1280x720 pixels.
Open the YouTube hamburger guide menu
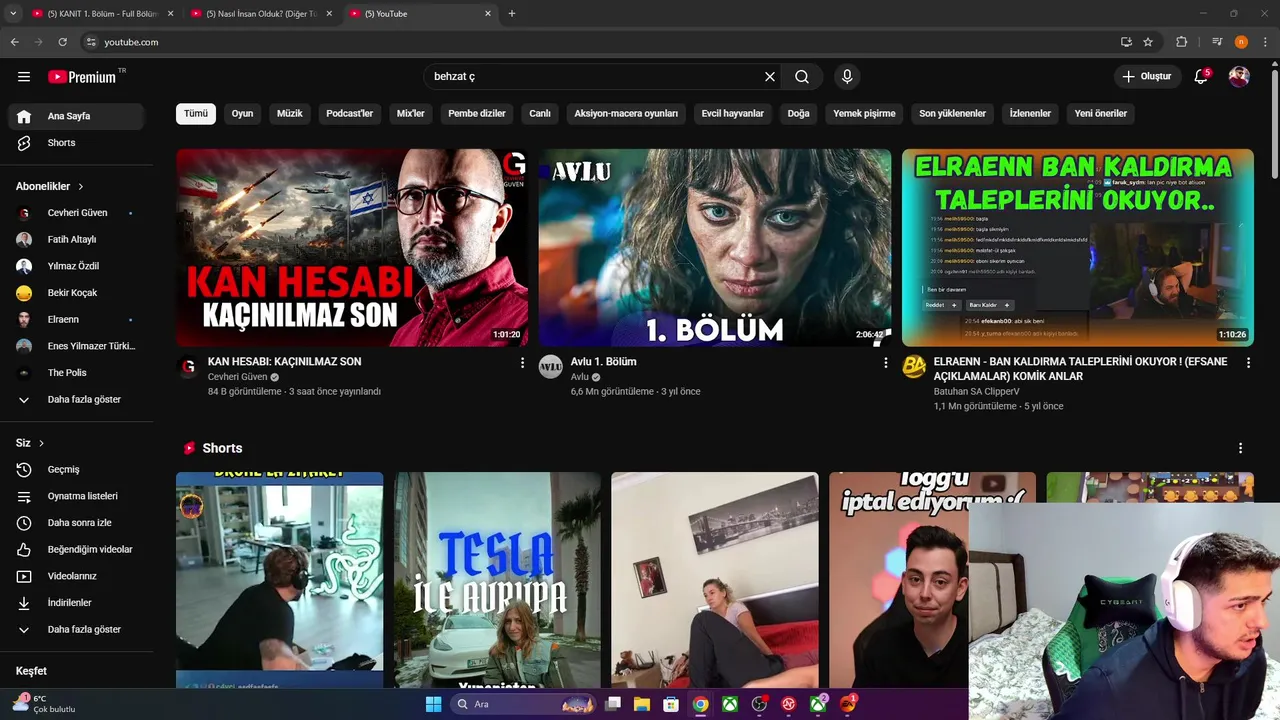coord(24,77)
